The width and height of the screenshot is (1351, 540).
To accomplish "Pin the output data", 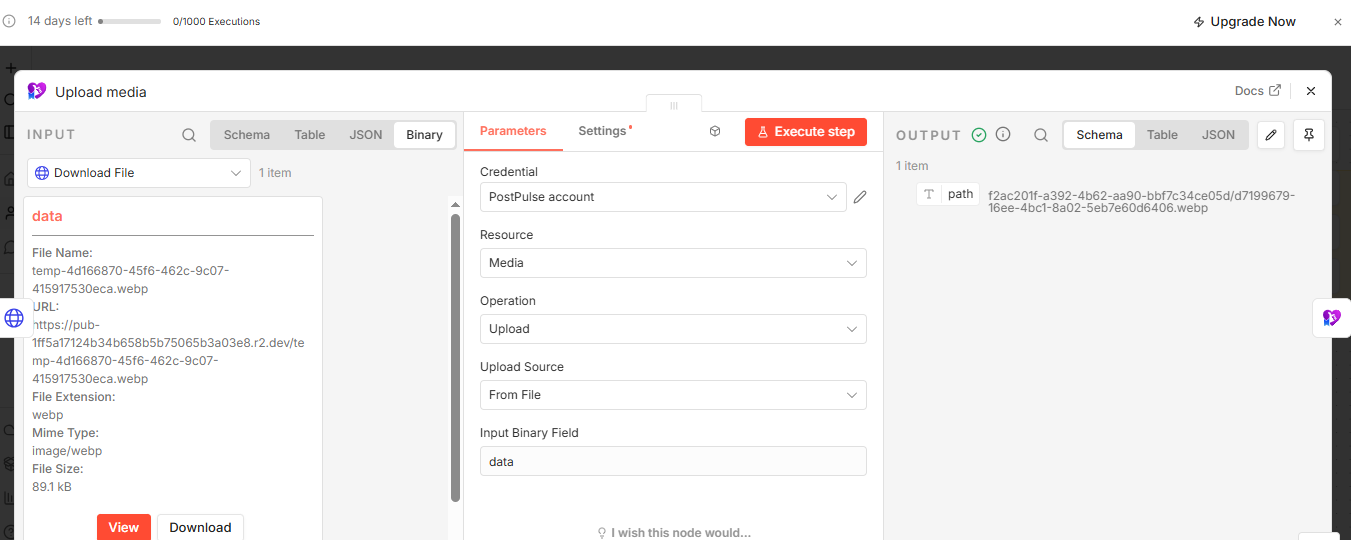I will click(1309, 135).
